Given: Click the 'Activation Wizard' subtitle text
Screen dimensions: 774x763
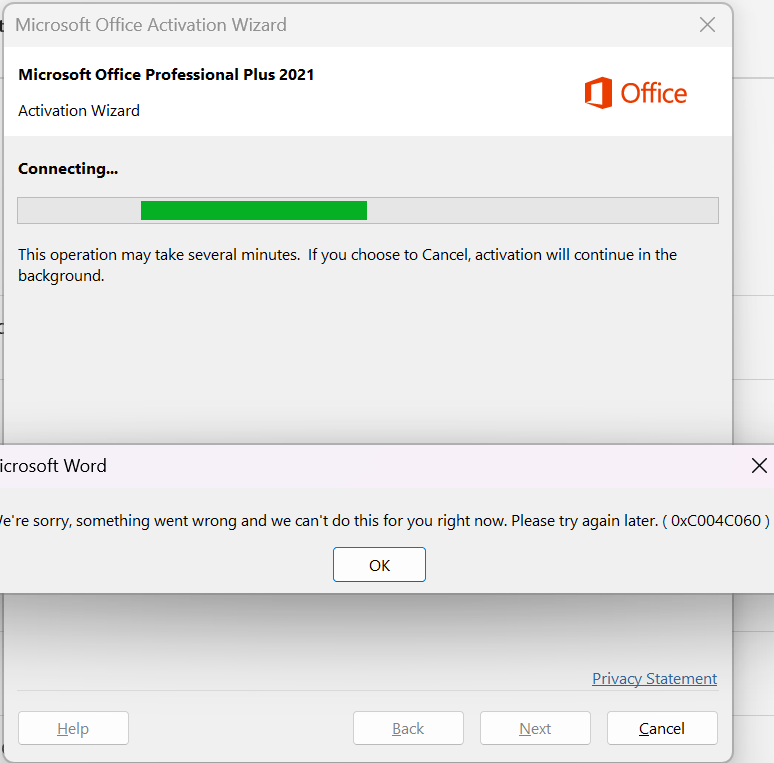Looking at the screenshot, I should [x=79, y=111].
